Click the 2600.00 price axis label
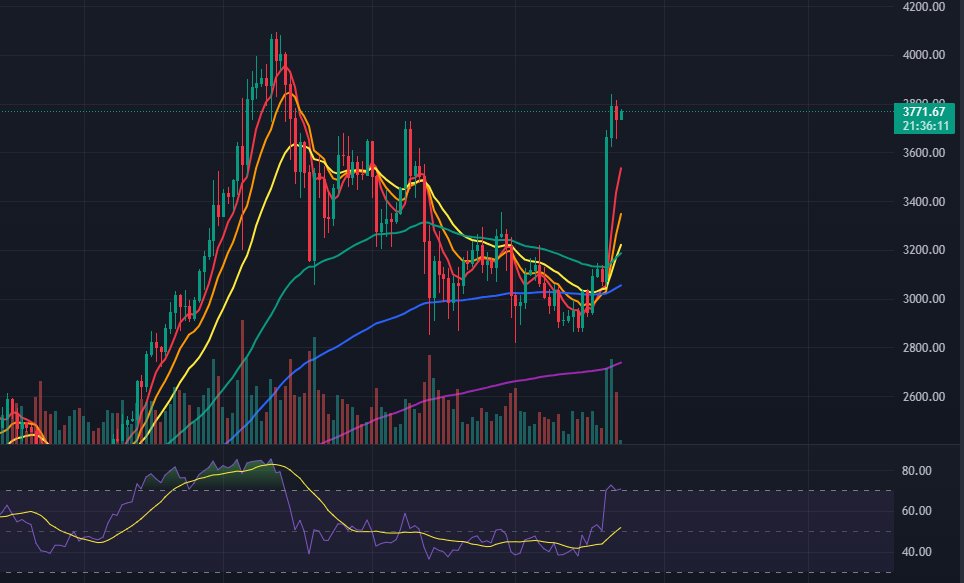Viewport: 964px width, 583px height. (923, 397)
